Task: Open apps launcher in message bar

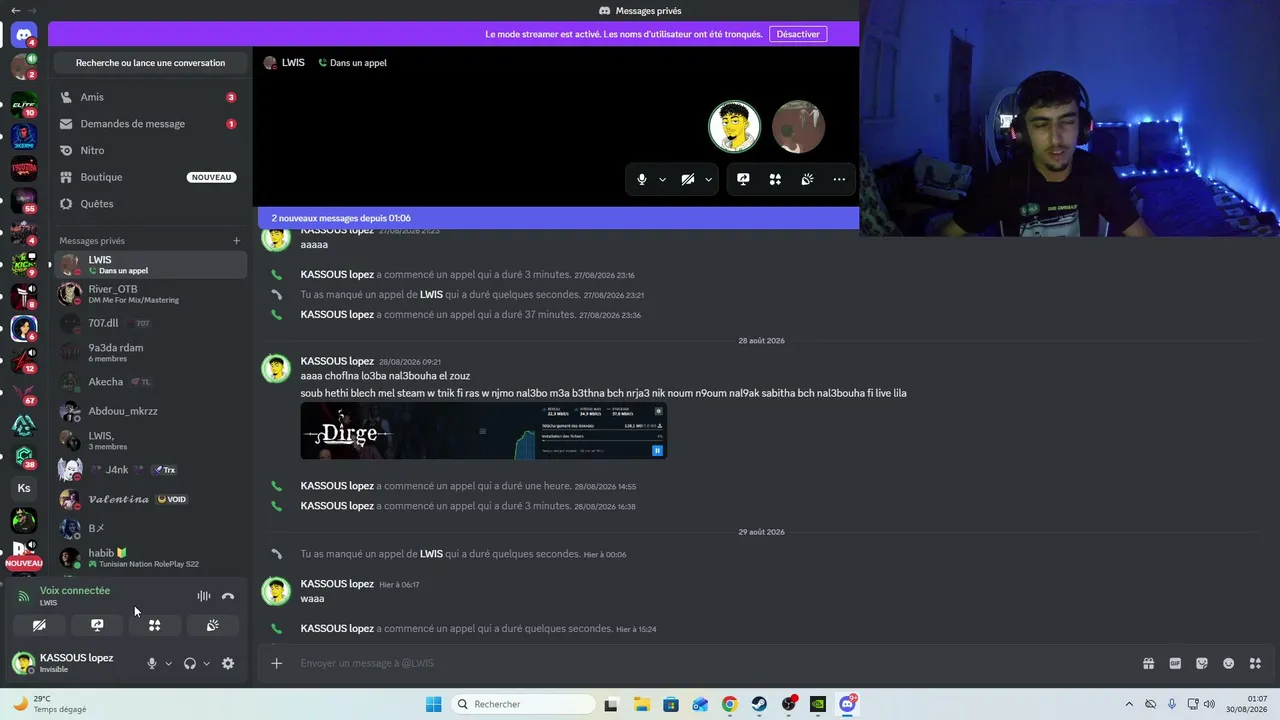Action: 1256,663
